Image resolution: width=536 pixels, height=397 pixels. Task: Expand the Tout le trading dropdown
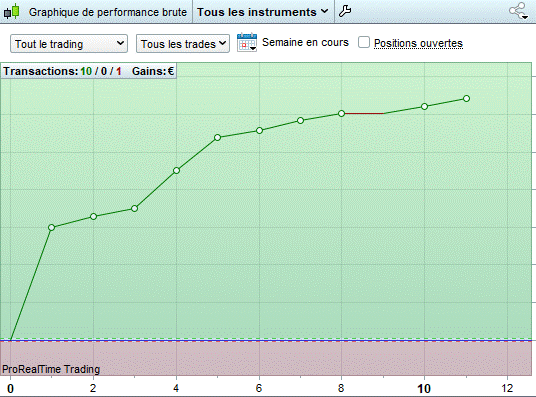click(69, 44)
